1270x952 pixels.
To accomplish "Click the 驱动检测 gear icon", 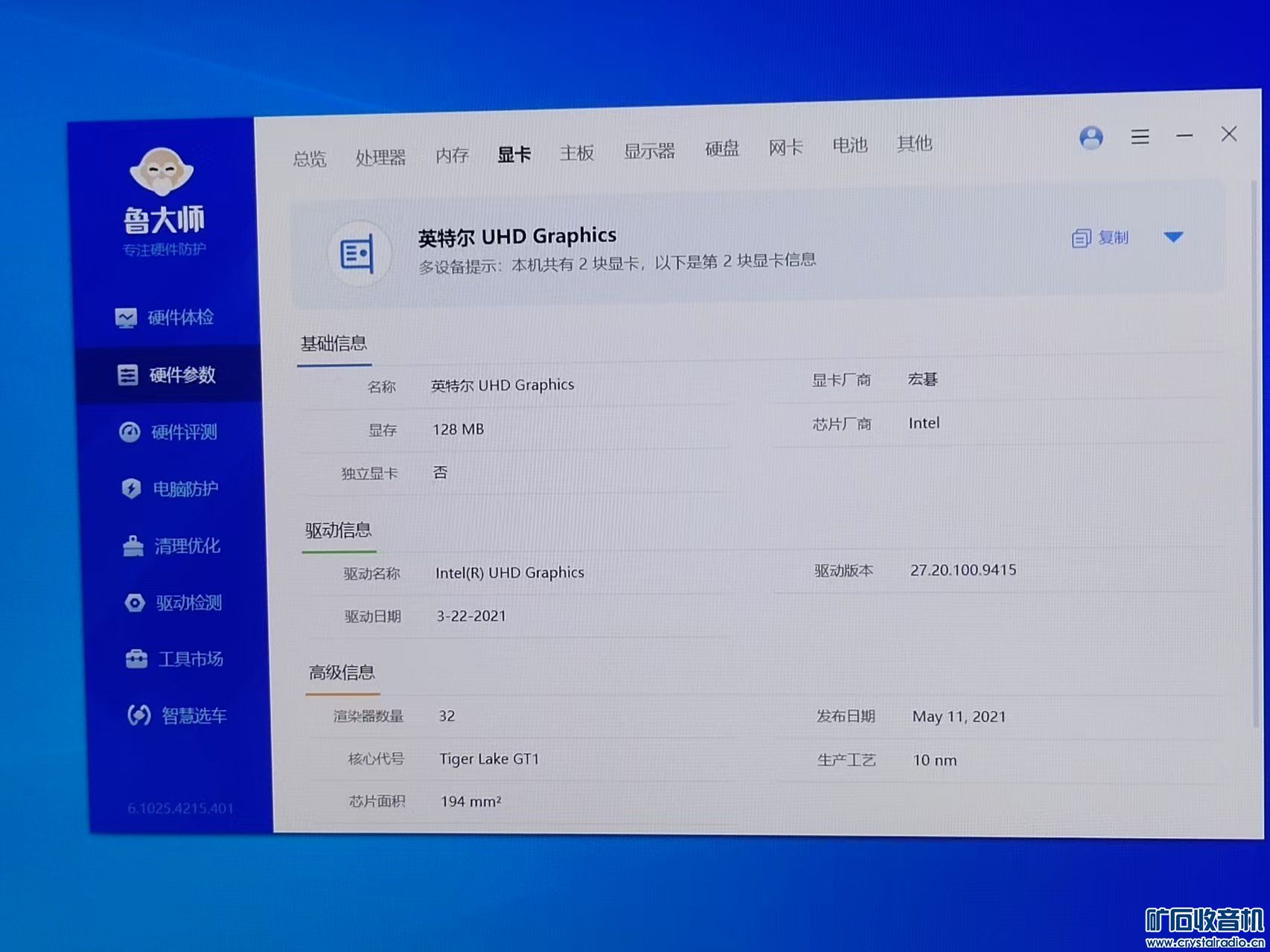I will (135, 602).
